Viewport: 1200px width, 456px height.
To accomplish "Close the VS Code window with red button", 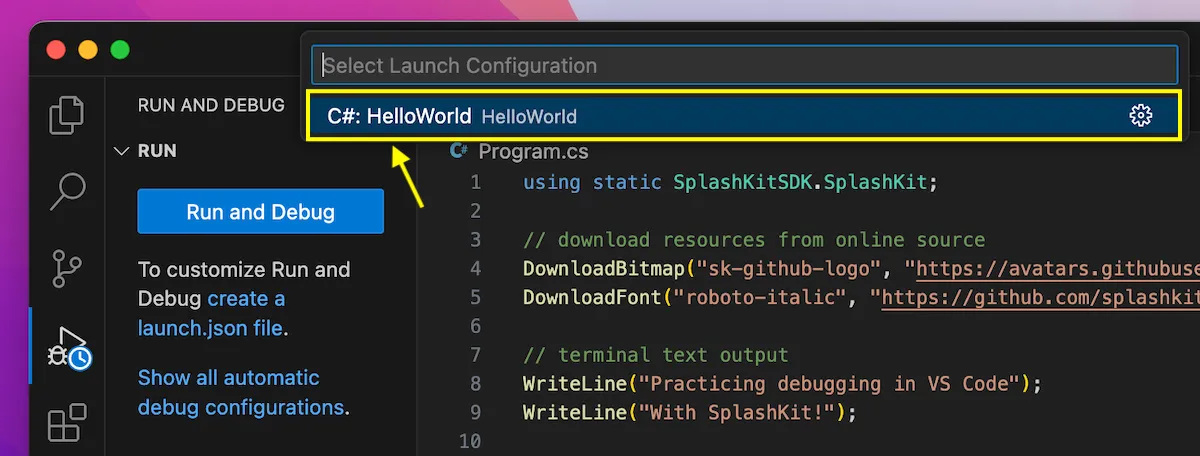I will pyautogui.click(x=56, y=49).
